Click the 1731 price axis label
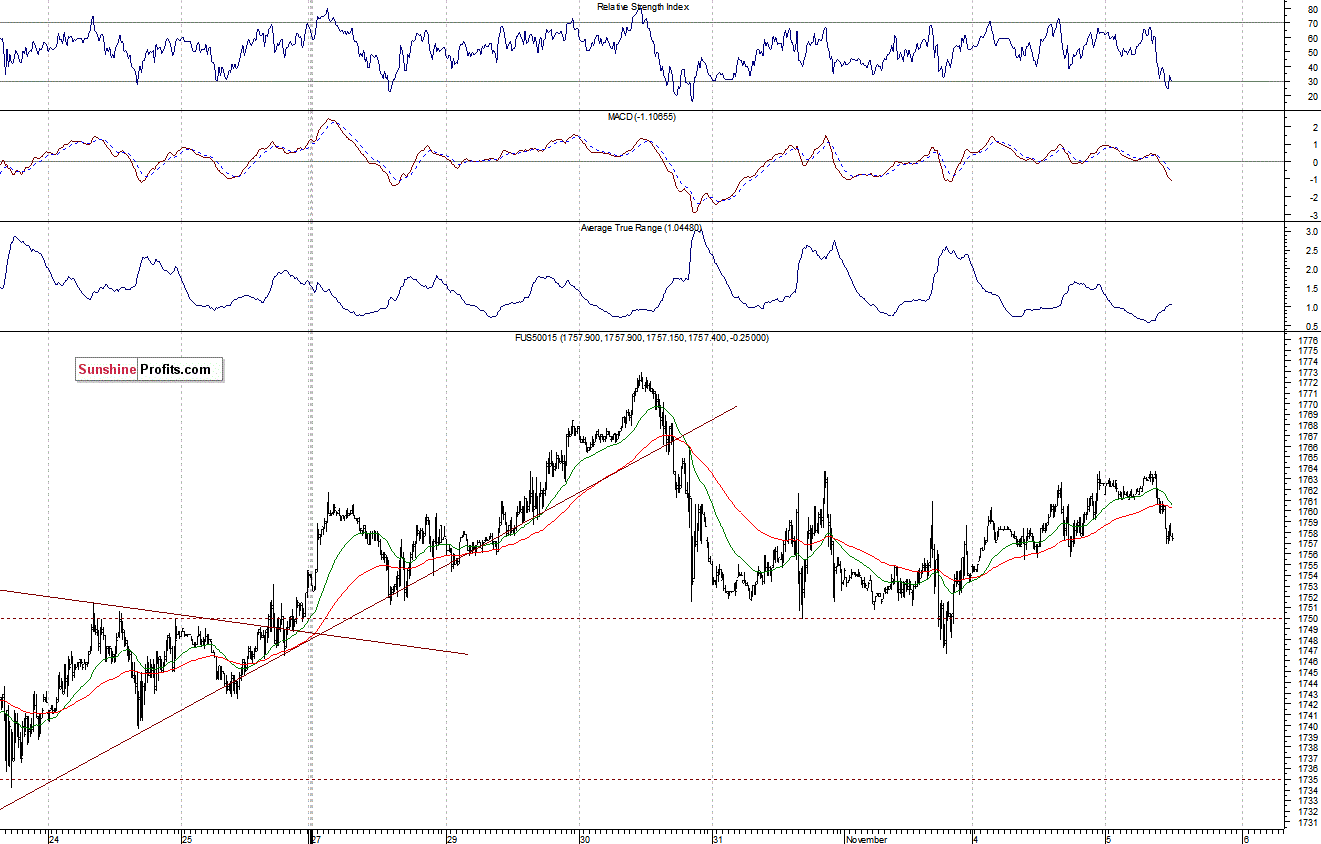 [1306, 822]
